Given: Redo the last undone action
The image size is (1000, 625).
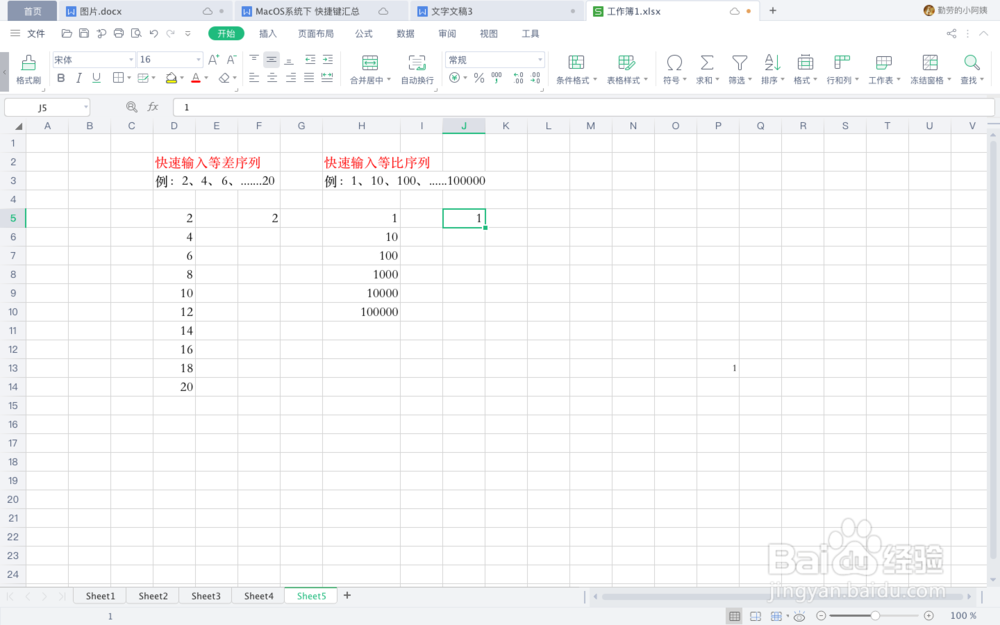Looking at the screenshot, I should click(170, 33).
